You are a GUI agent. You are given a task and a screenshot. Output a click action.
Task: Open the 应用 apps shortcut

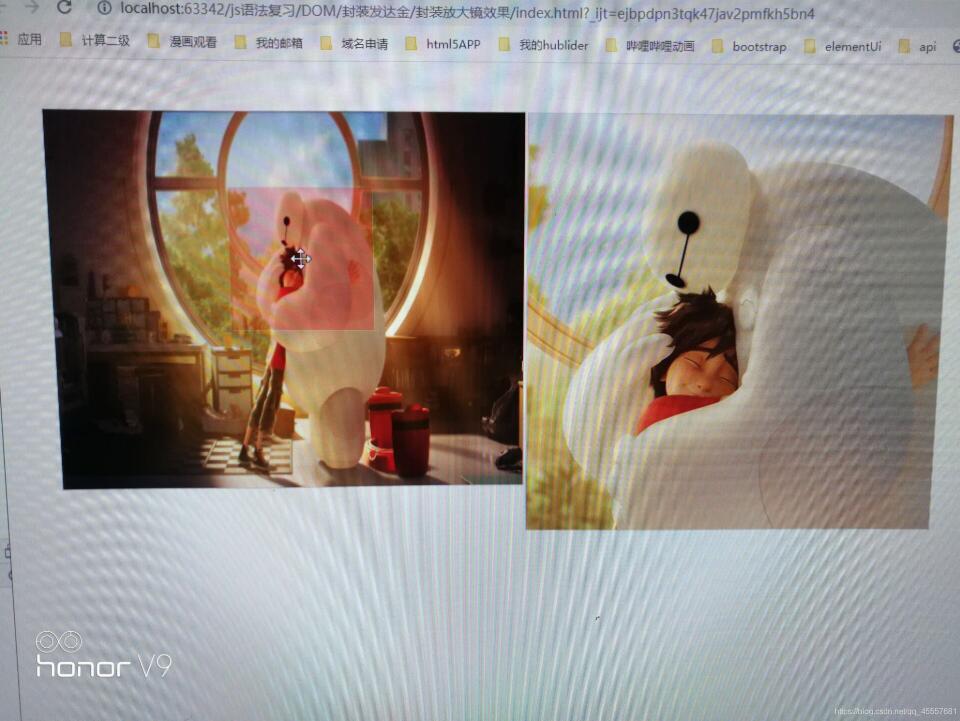tap(21, 39)
